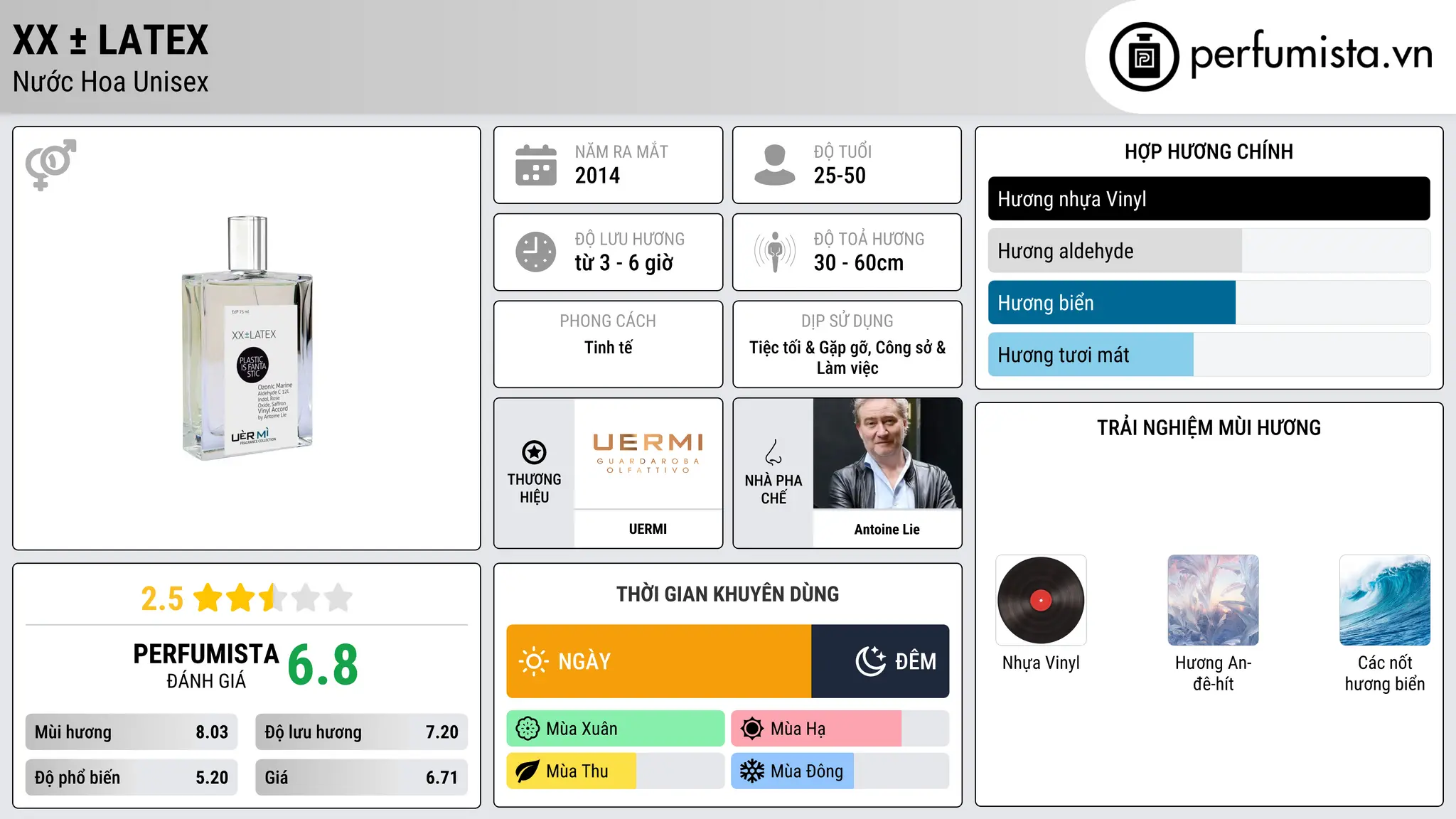Click the age range 25-50 value
The height and width of the screenshot is (819, 1456).
840,176
